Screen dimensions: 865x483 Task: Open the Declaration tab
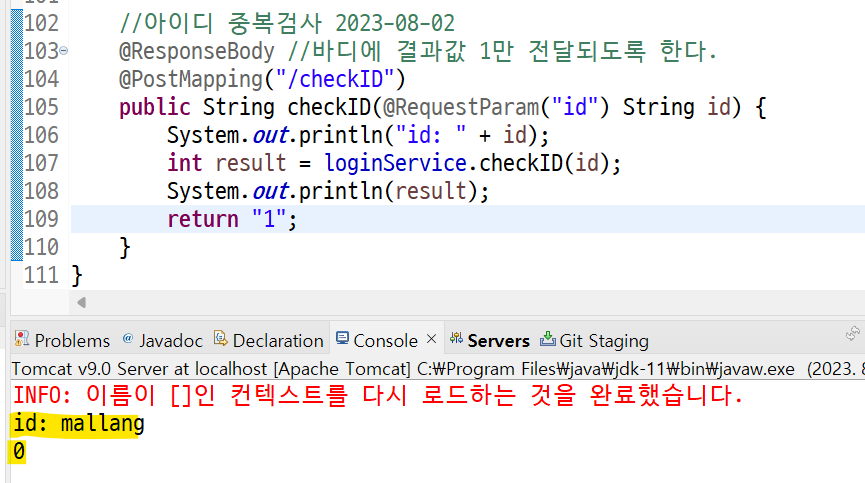269,340
